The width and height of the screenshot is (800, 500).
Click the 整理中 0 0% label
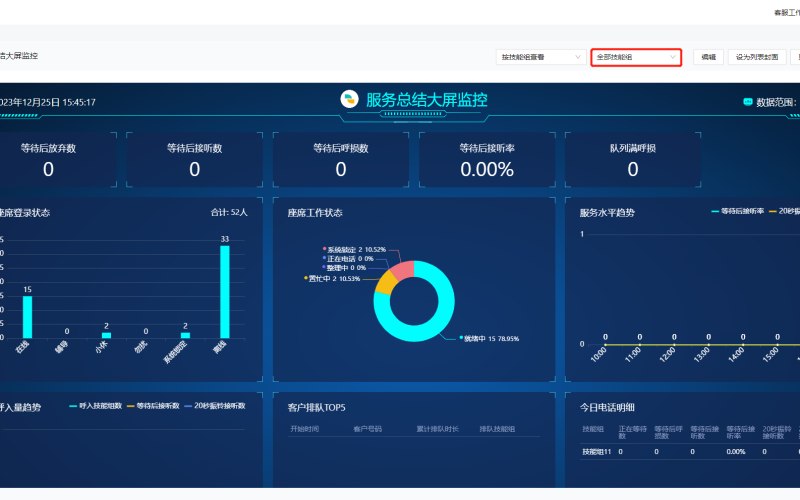point(346,268)
